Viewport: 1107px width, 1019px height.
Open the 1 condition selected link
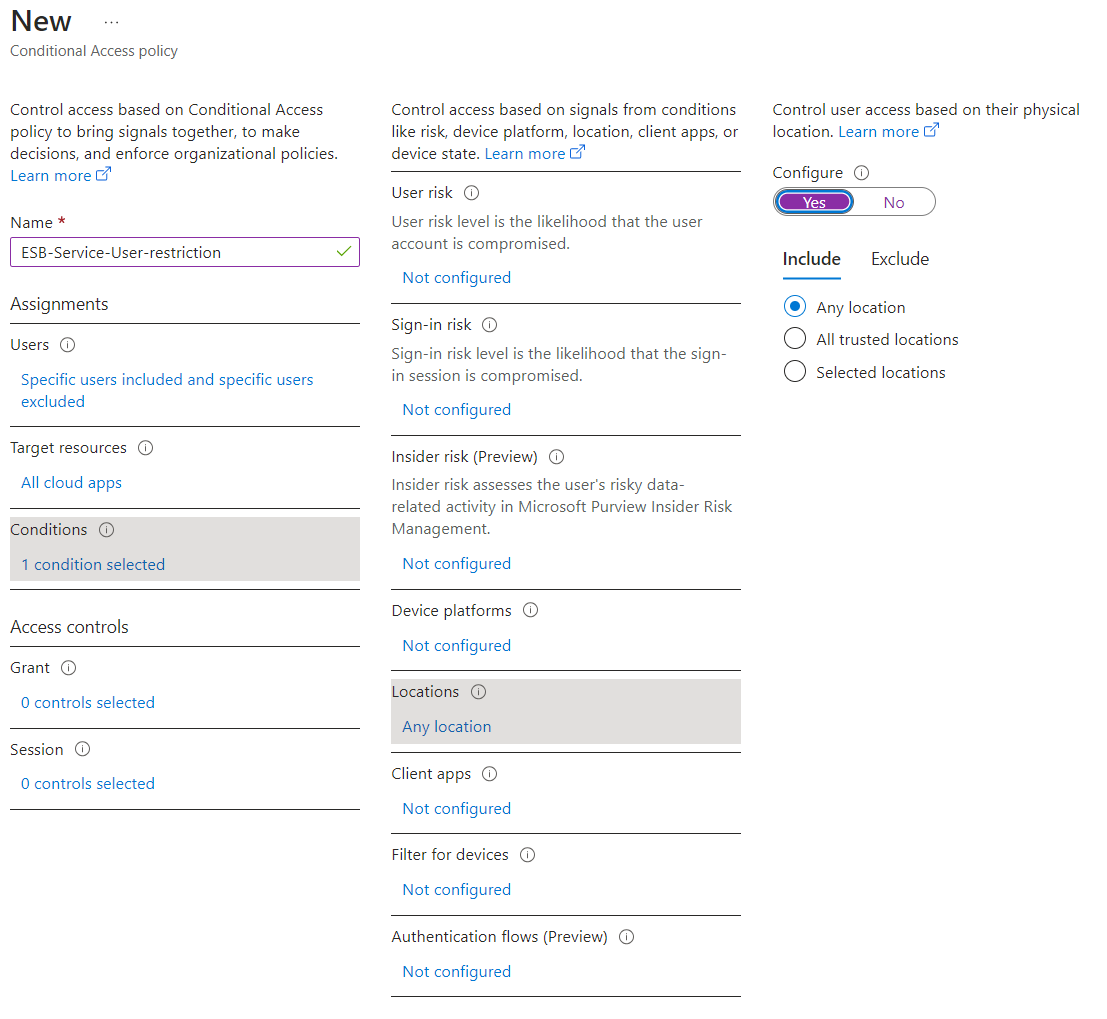tap(92, 565)
